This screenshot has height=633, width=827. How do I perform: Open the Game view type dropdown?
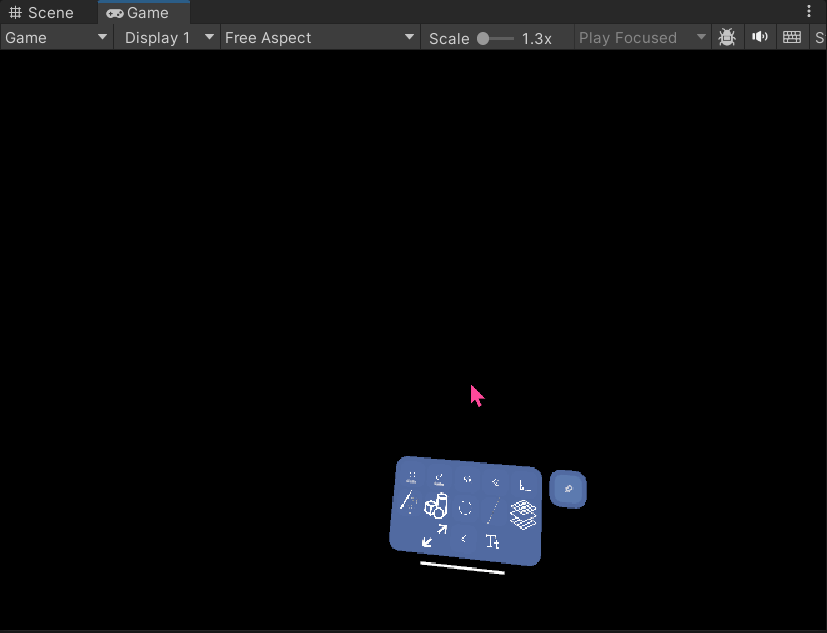(x=56, y=38)
